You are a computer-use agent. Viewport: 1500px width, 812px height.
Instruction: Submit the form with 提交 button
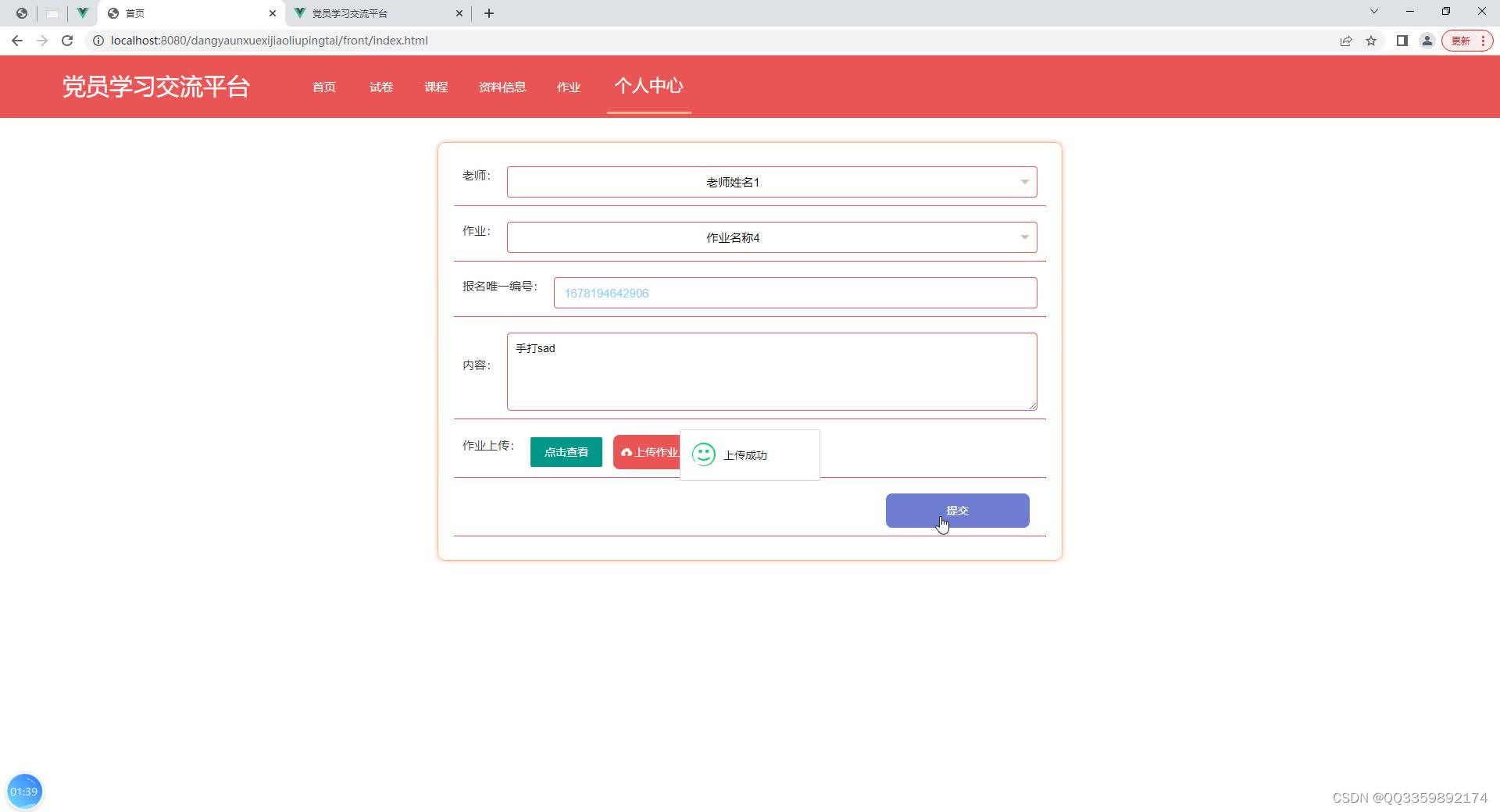click(x=958, y=511)
